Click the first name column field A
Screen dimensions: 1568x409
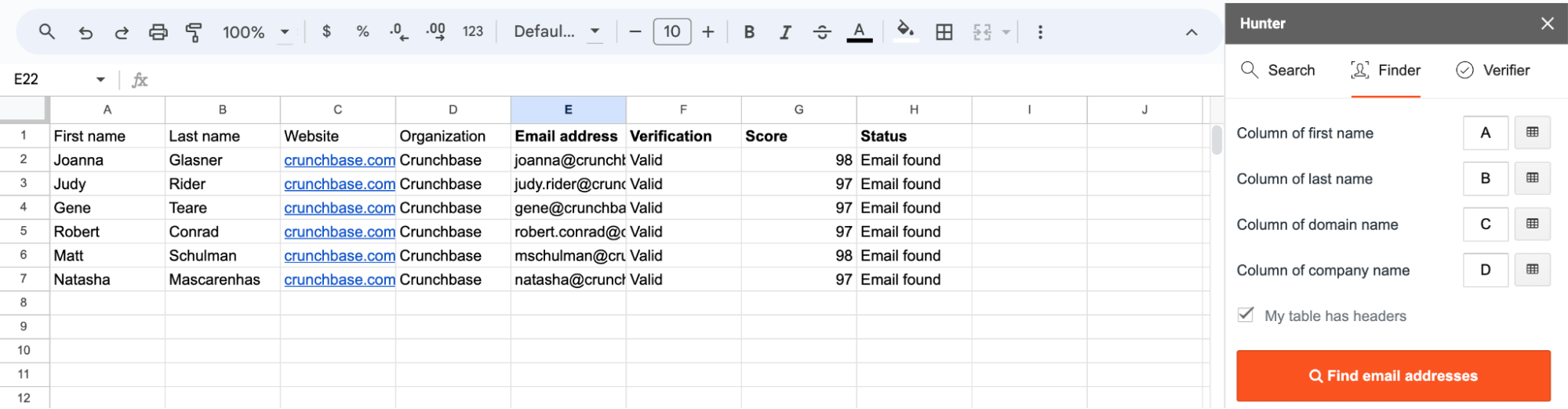click(1486, 133)
